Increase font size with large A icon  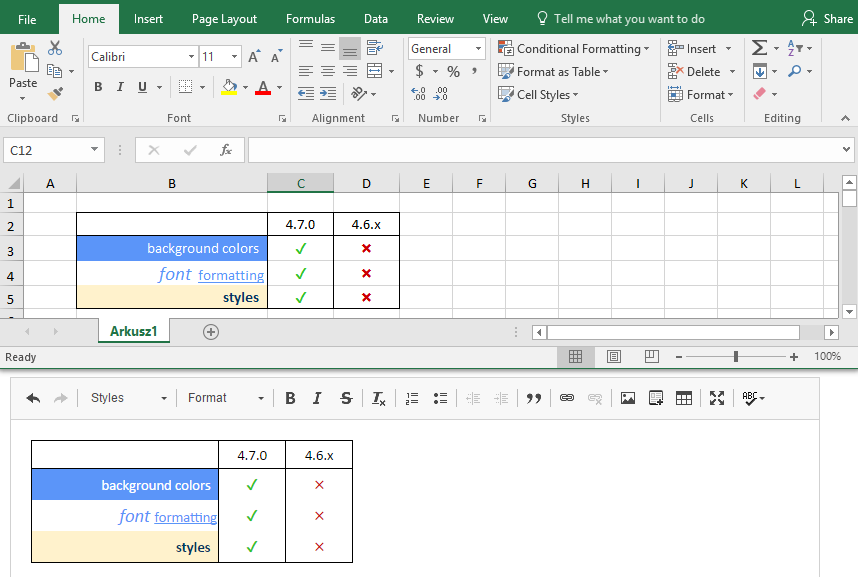(x=253, y=56)
